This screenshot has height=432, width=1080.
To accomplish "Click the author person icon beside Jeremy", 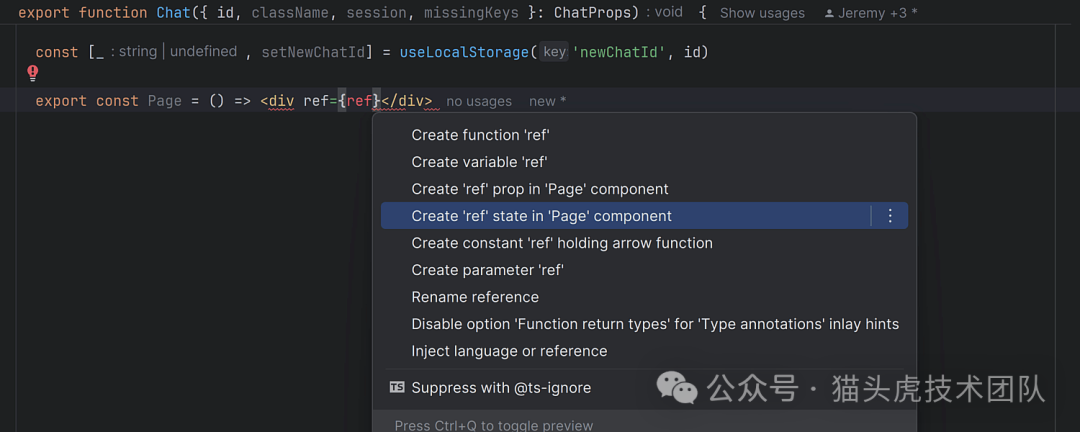I will tap(830, 13).
